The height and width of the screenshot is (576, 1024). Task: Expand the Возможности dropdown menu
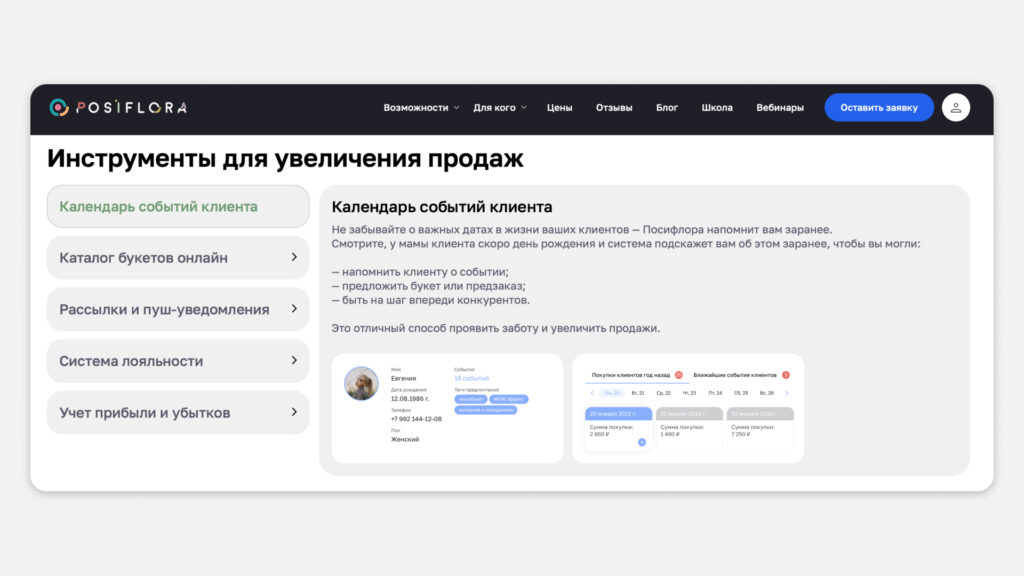tap(421, 108)
